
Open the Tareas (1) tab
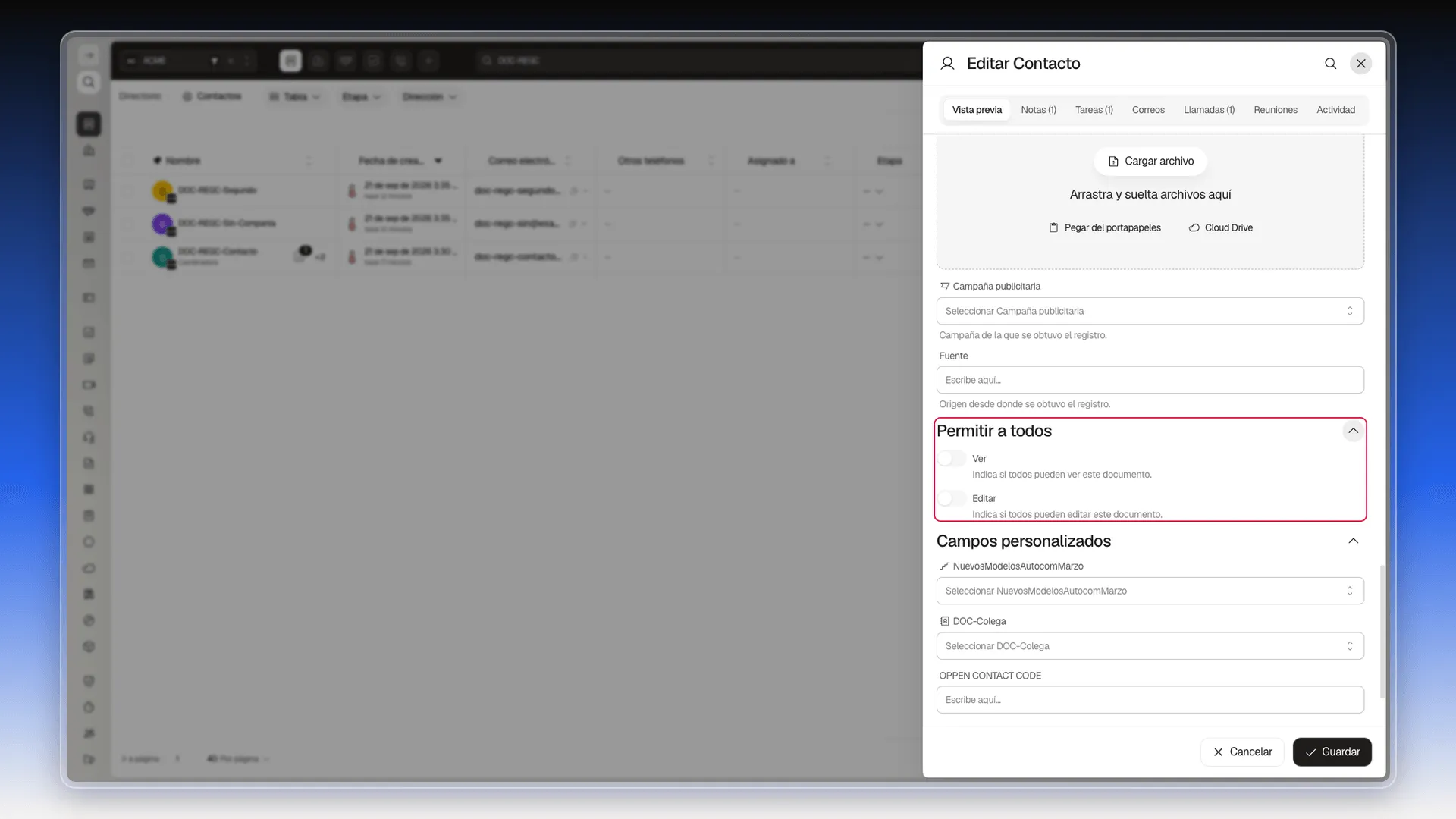pyautogui.click(x=1094, y=110)
